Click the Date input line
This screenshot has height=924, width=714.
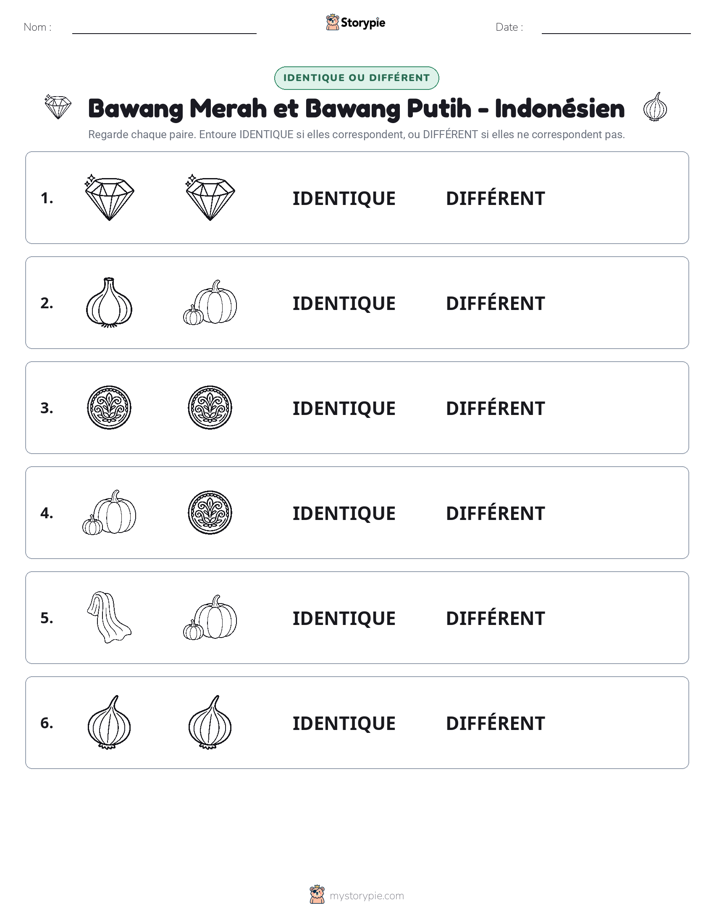(x=616, y=28)
